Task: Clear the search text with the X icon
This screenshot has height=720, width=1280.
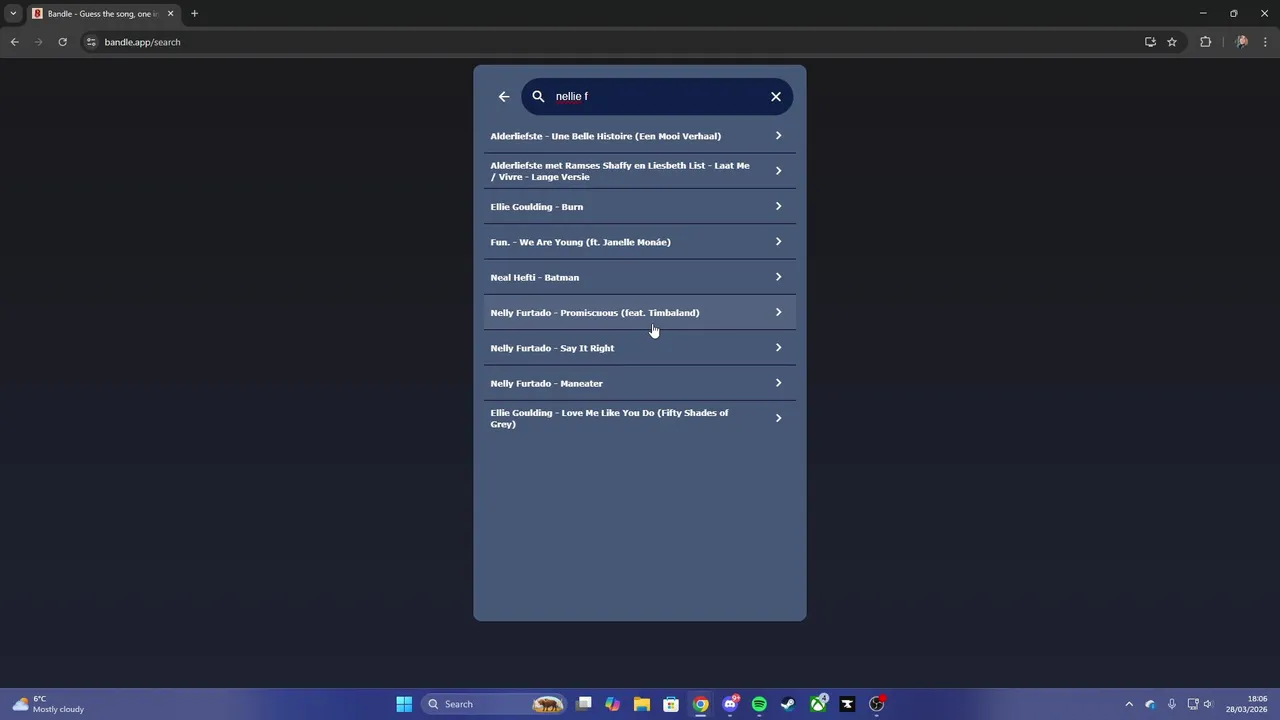Action: pos(776,97)
